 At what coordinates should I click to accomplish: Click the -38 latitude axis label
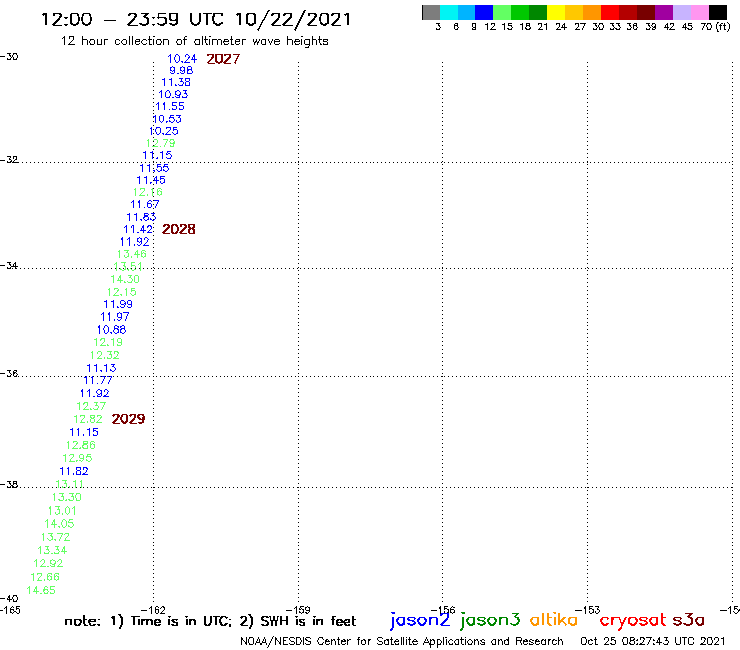point(9,485)
